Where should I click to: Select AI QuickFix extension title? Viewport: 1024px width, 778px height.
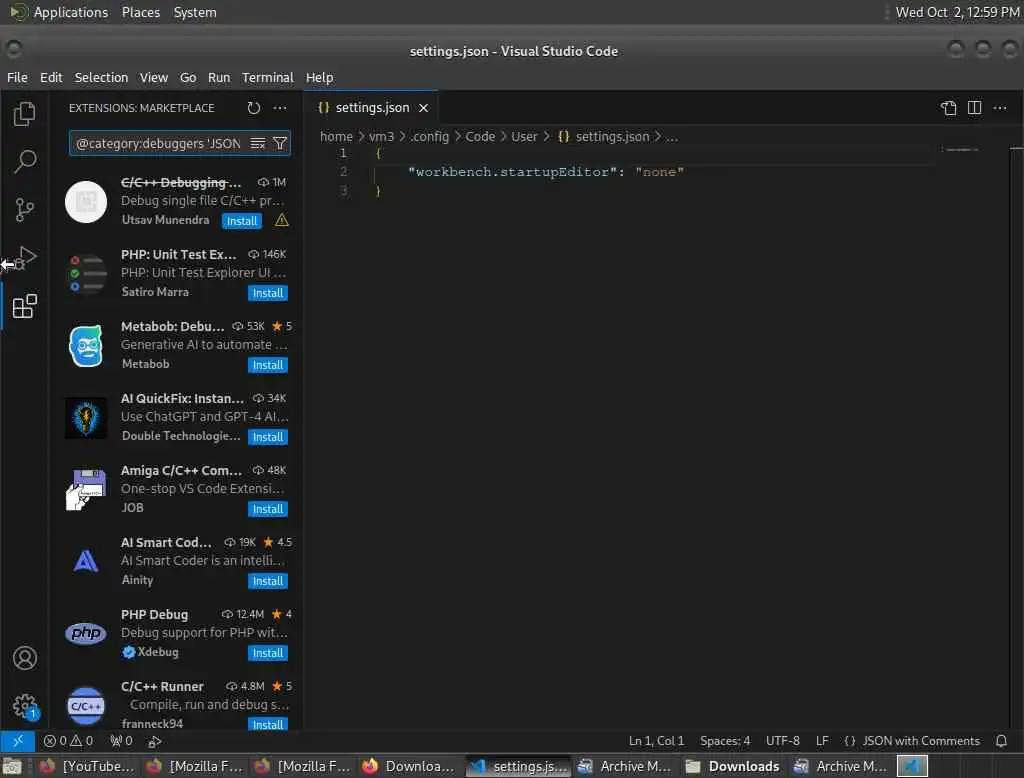182,398
